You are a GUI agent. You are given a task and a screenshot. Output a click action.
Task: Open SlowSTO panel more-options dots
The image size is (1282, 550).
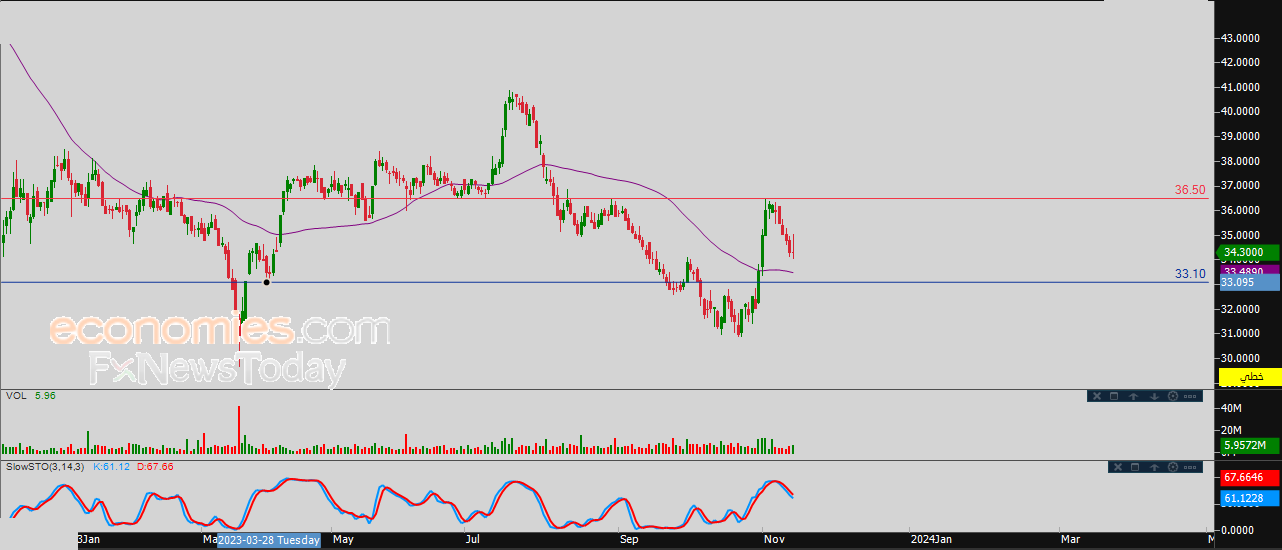point(1190,467)
